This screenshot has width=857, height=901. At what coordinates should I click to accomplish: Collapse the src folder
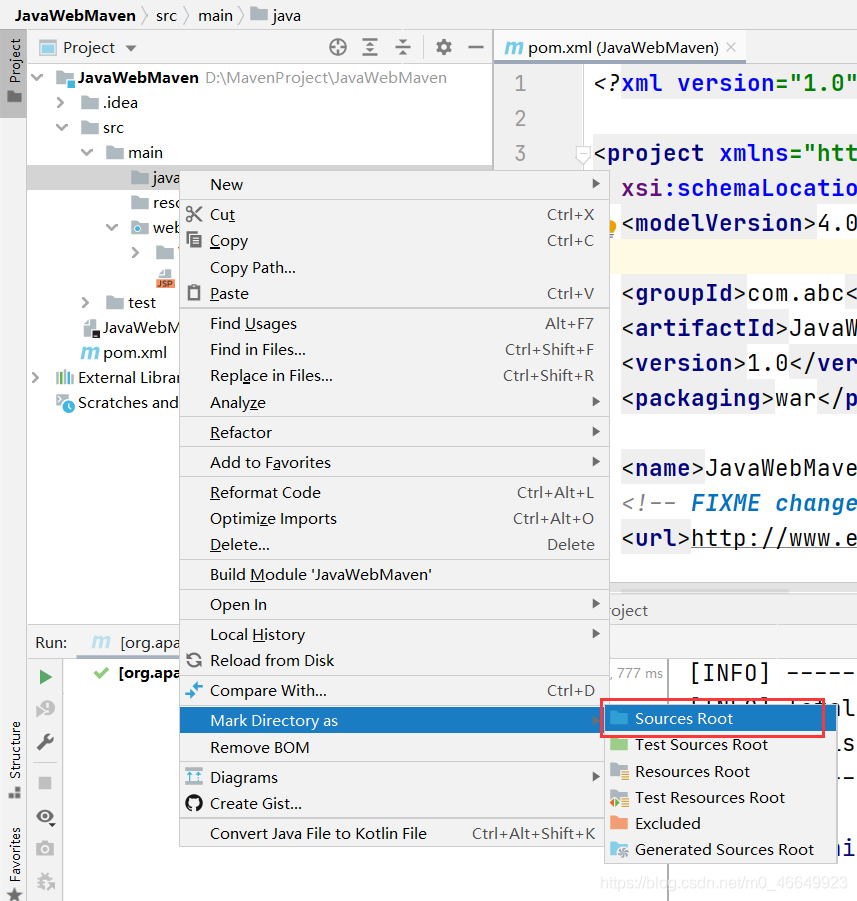[62, 128]
